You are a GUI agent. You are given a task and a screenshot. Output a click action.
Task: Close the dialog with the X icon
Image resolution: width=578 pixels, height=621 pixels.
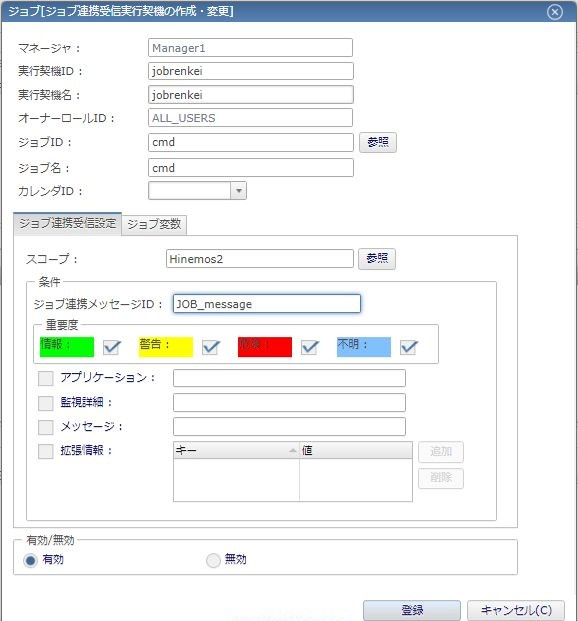coord(555,12)
